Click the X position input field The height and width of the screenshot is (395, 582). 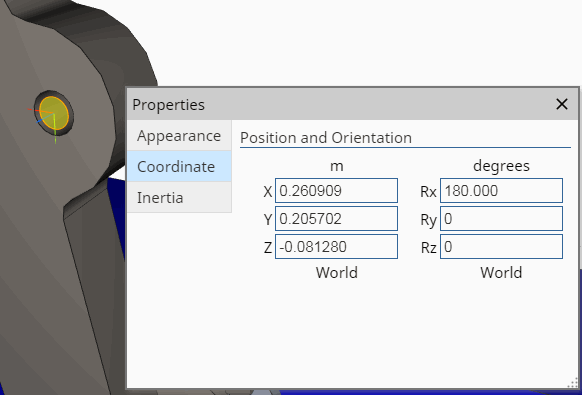336,190
